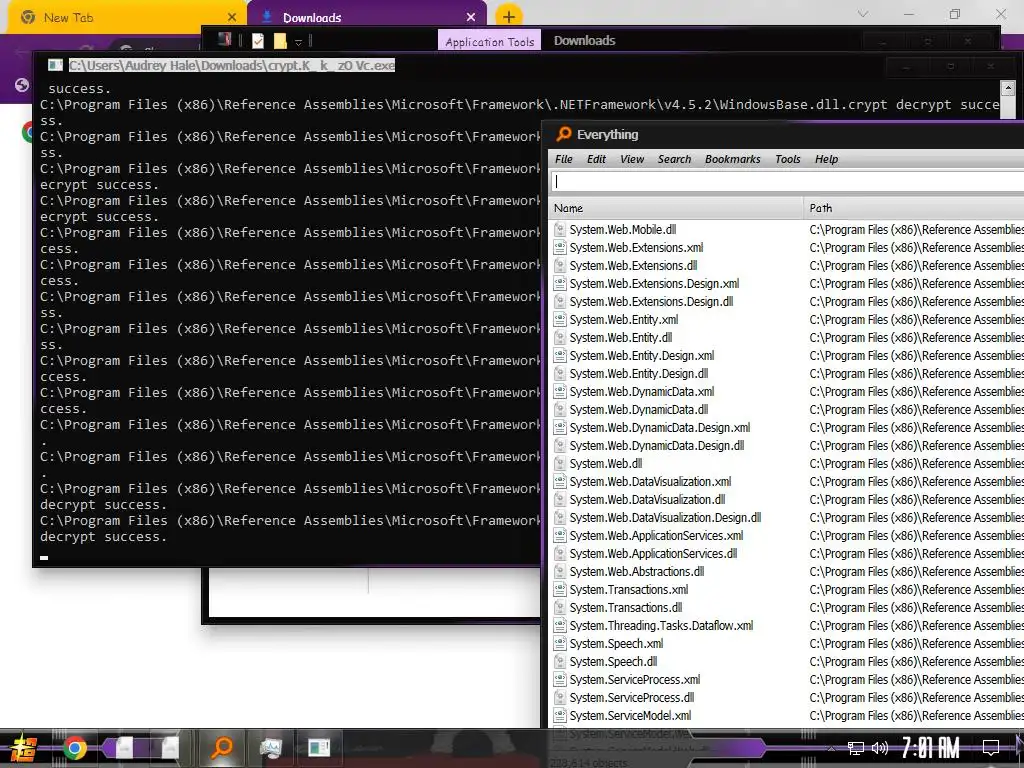Click the Properties checkmark quick access icon
Image resolution: width=1024 pixels, height=768 pixels.
click(x=258, y=40)
